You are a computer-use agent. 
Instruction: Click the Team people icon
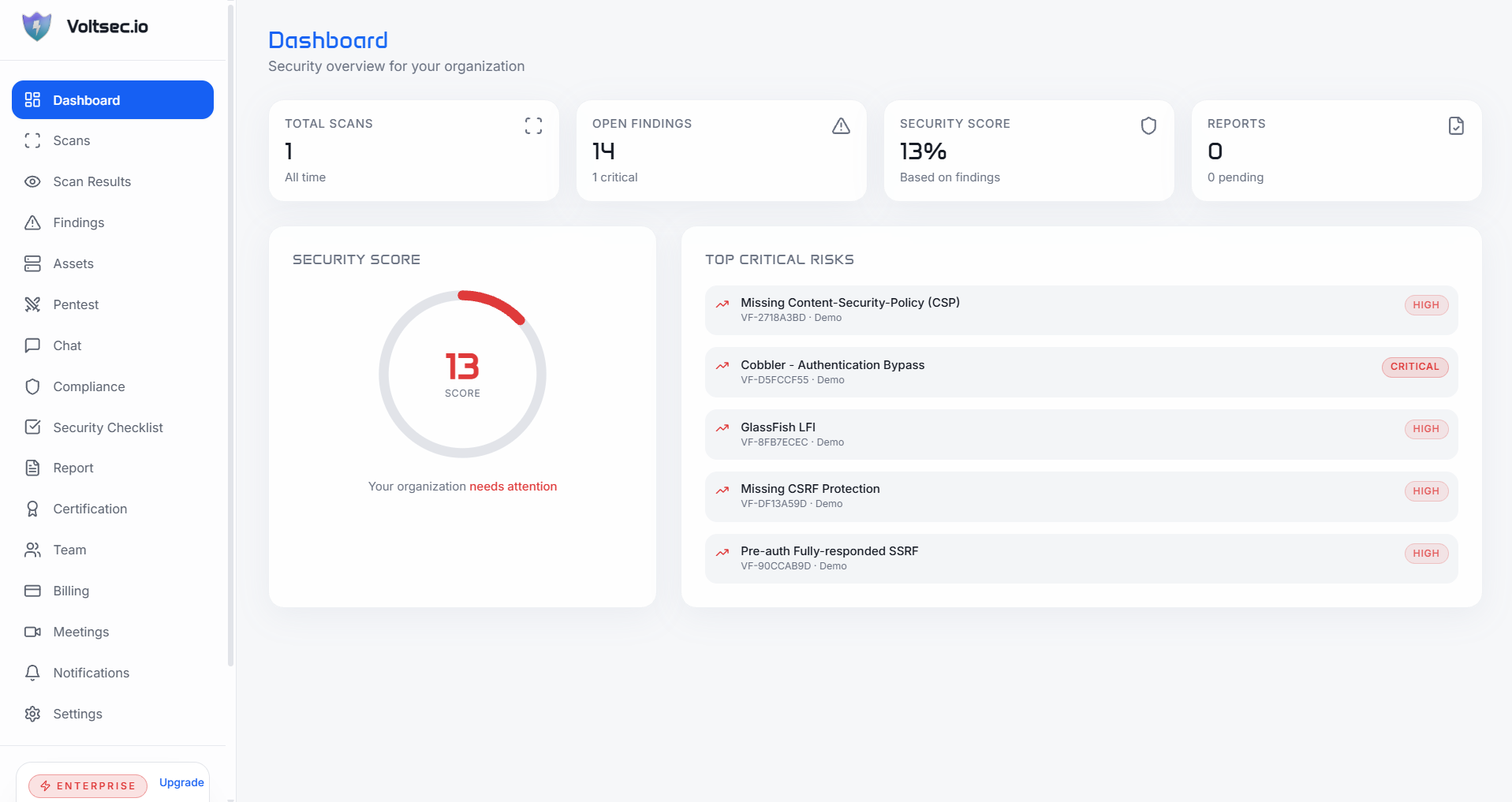pyautogui.click(x=32, y=550)
